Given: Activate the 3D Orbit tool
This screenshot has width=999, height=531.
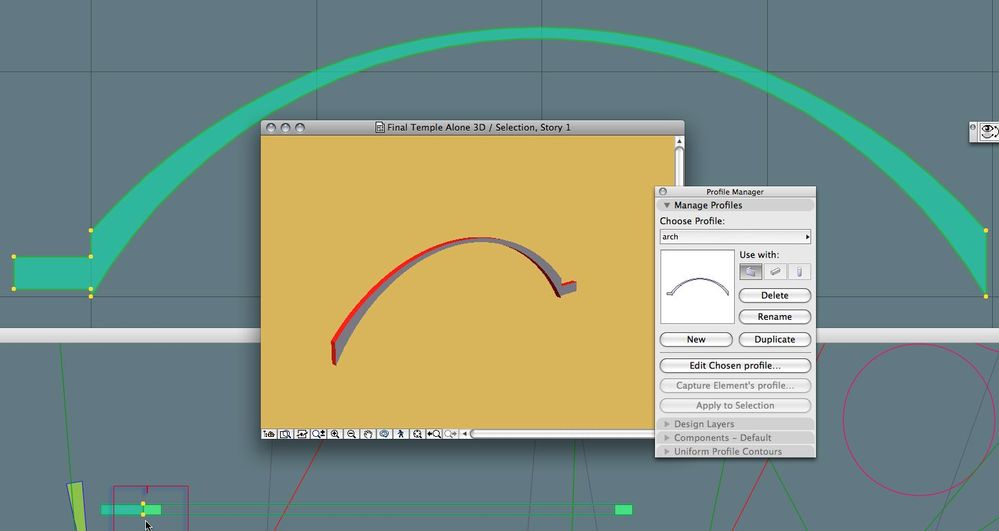Looking at the screenshot, I should [x=384, y=434].
